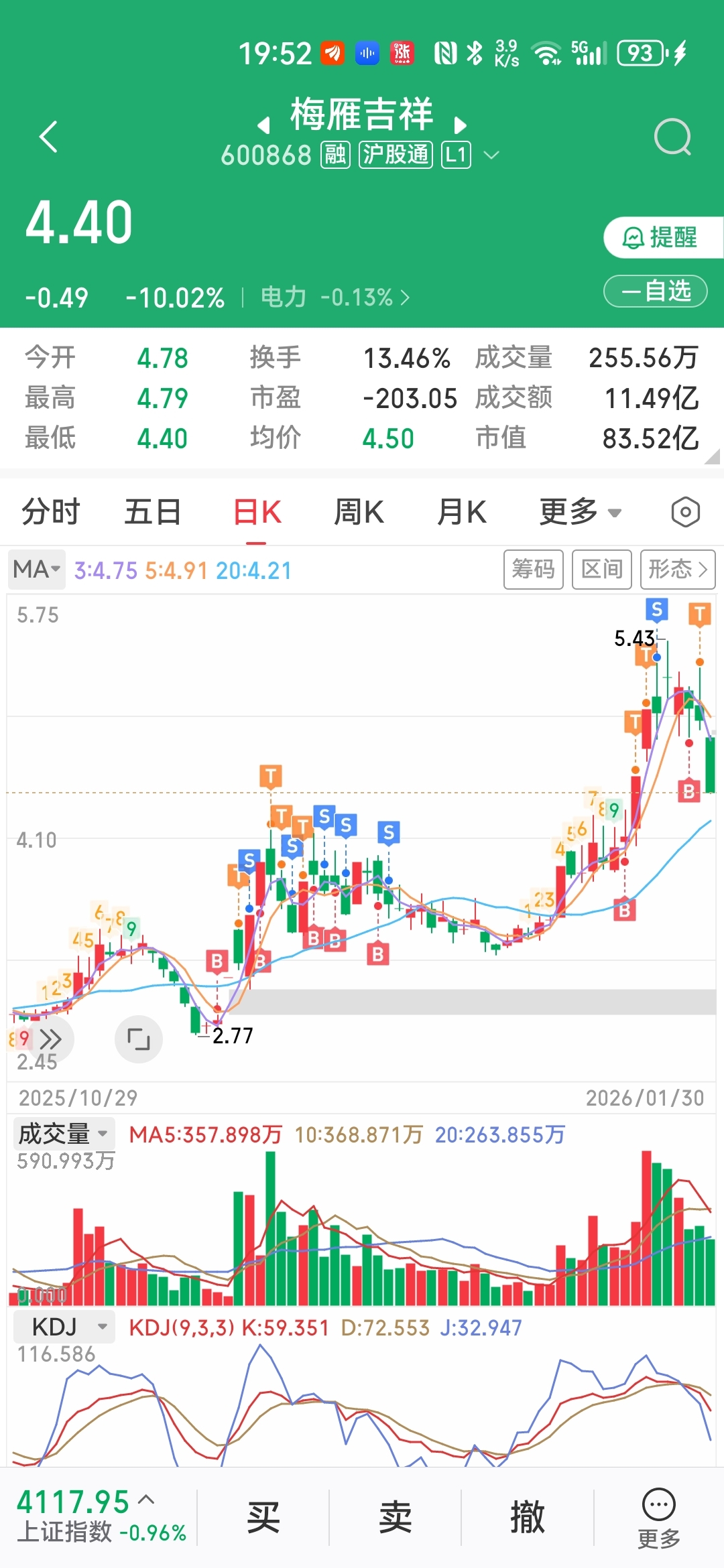Screen dimensions: 724x1568
Task: Tap the gray gap band on chart
Action: 473,1002
